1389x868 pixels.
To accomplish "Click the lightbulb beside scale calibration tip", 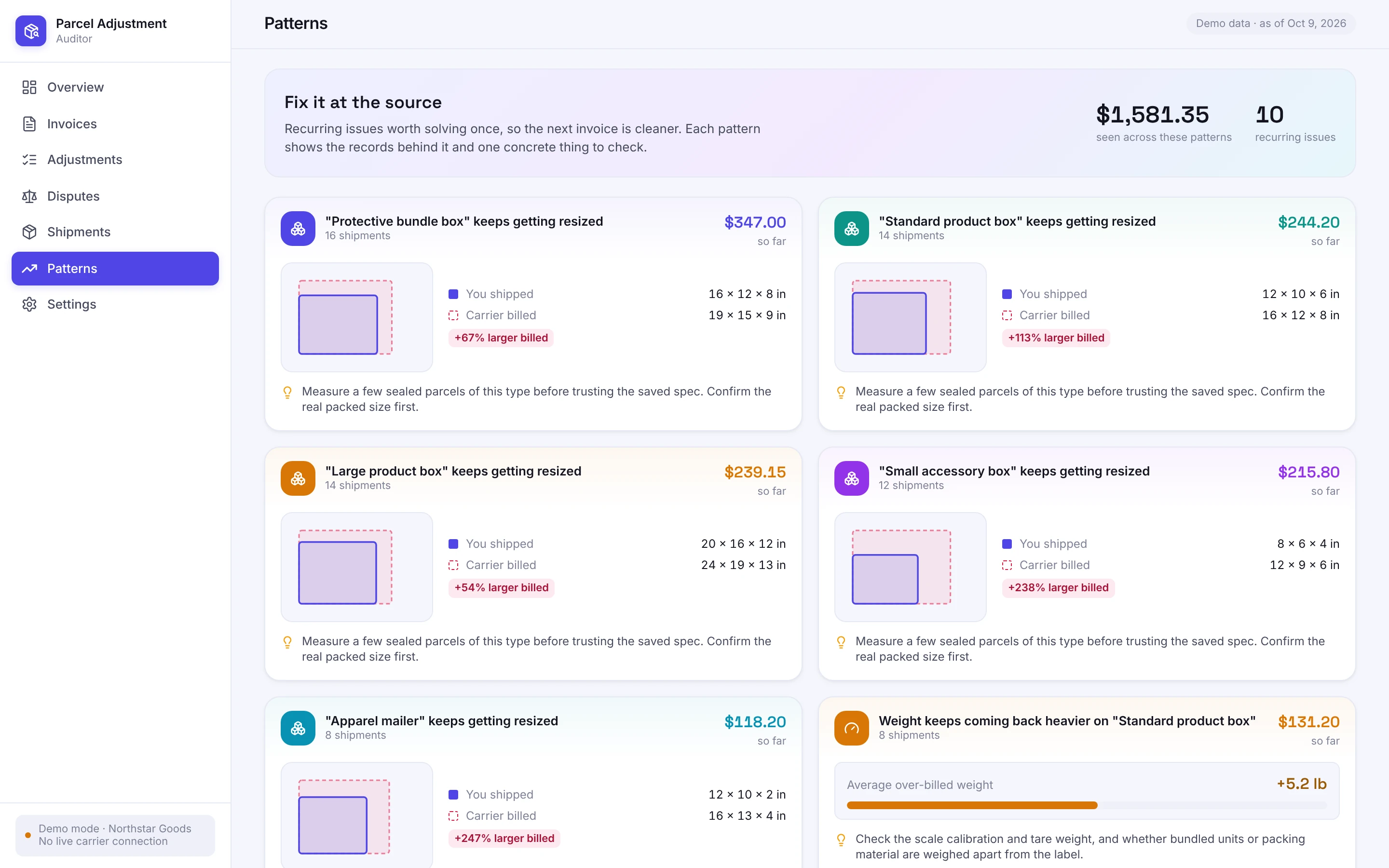I will (841, 840).
